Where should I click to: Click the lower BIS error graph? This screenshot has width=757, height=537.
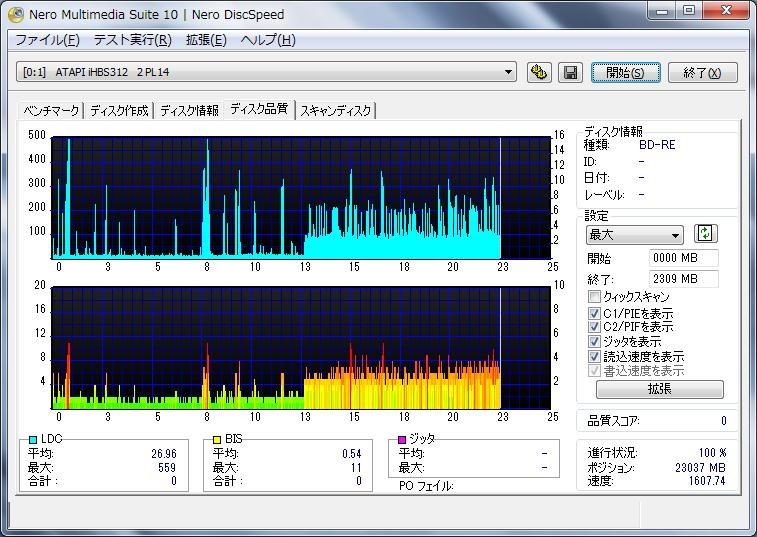click(301, 348)
